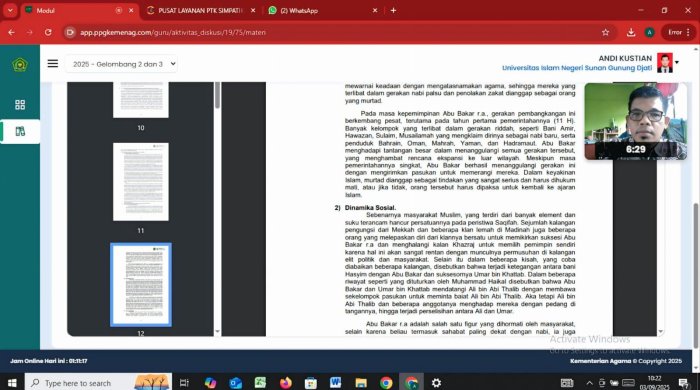Bookmark this page with star icon
The width and height of the screenshot is (700, 390).
click(x=605, y=32)
